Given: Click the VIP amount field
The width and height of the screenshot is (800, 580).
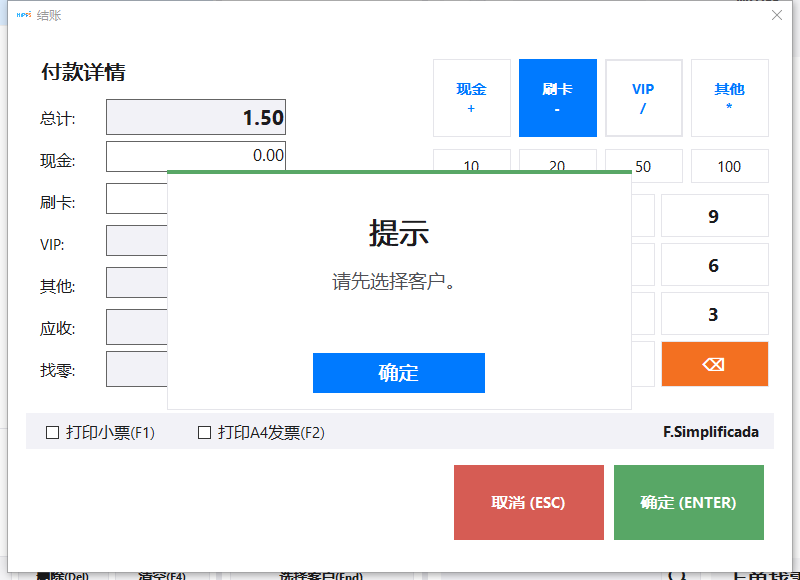Looking at the screenshot, I should [x=137, y=240].
